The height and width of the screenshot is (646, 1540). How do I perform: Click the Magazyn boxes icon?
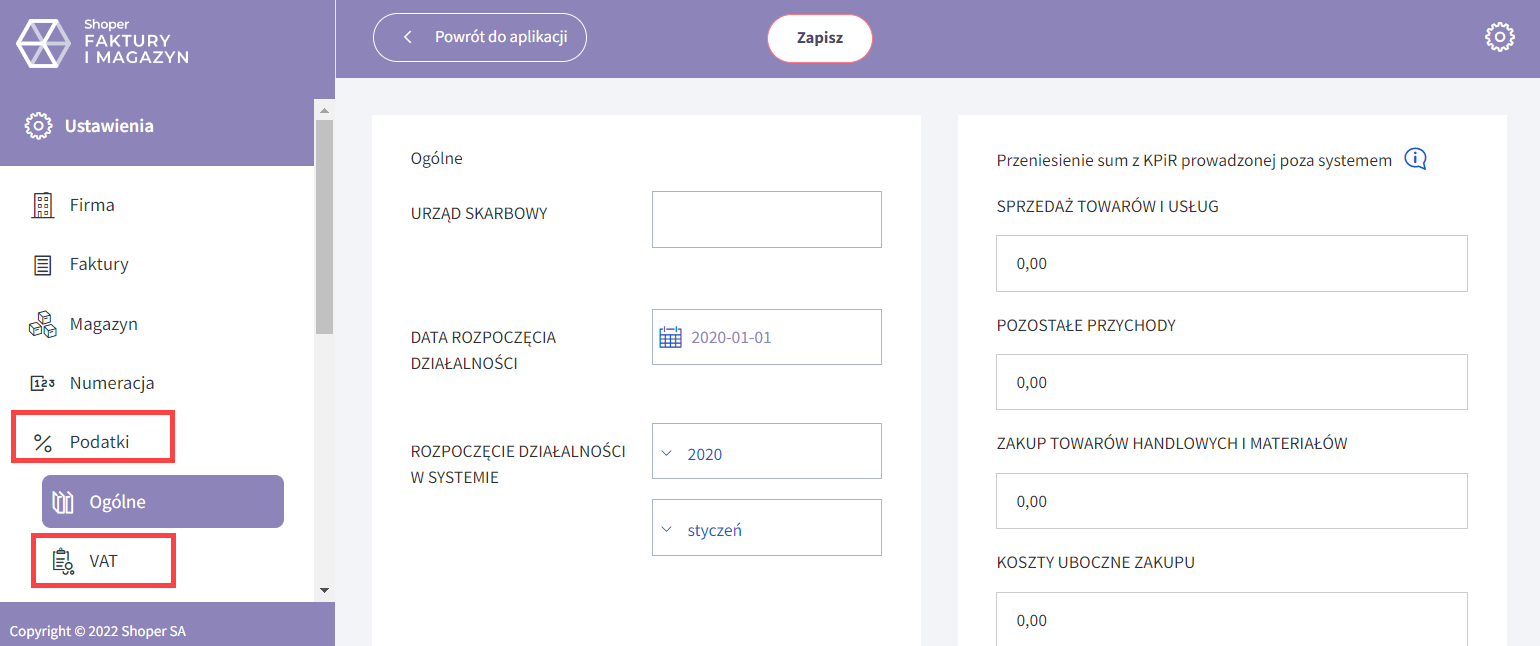43,324
